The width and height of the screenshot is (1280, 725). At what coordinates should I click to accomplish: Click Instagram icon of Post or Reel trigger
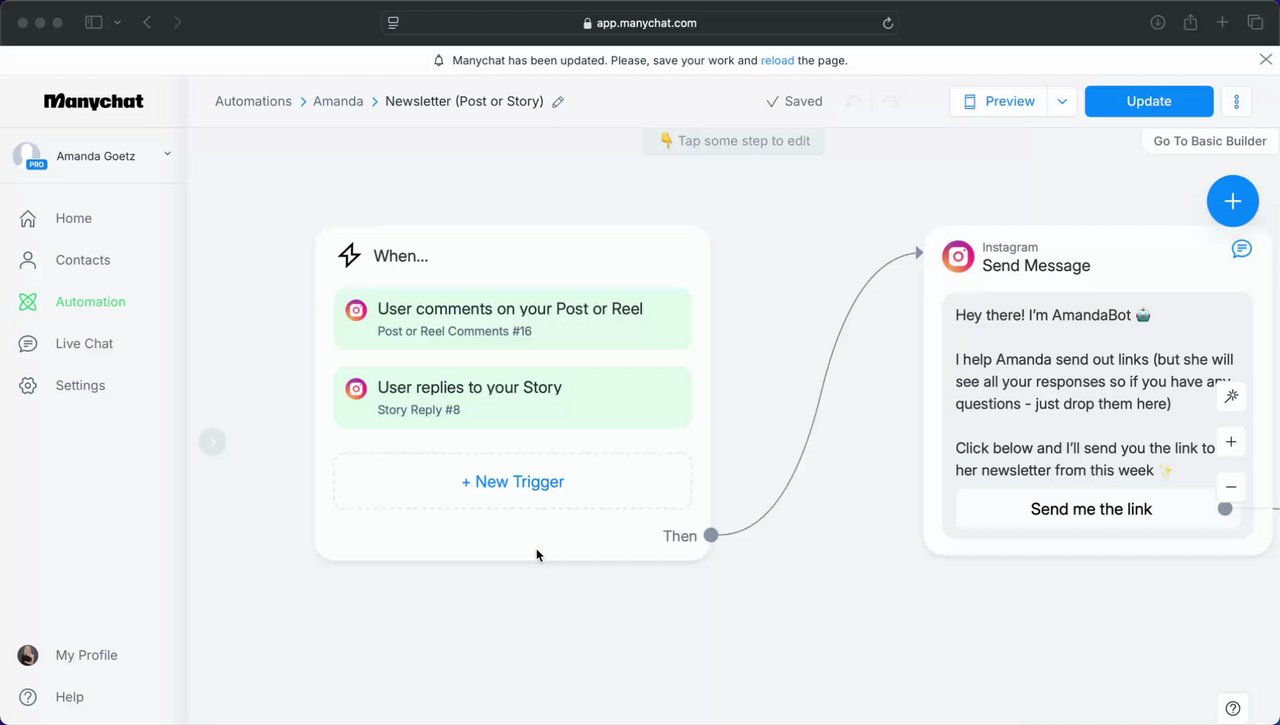(x=356, y=310)
